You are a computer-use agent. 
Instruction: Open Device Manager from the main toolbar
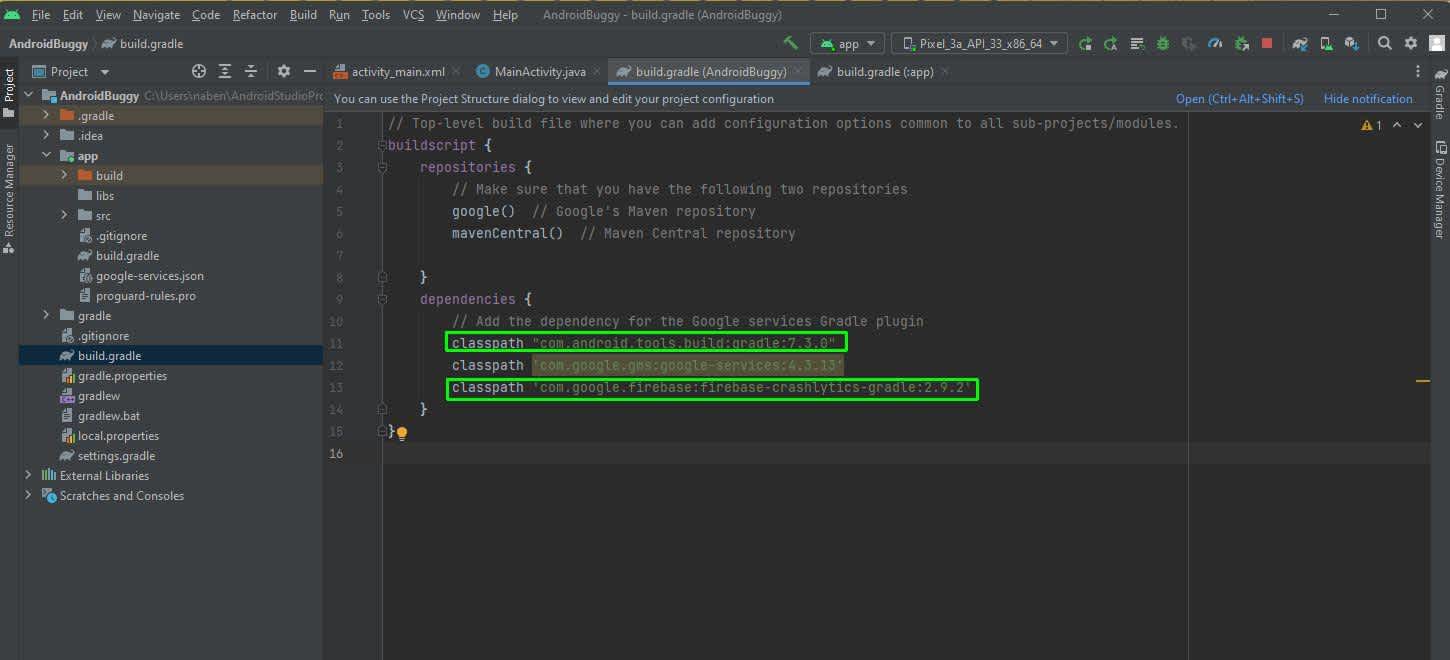pyautogui.click(x=1326, y=43)
